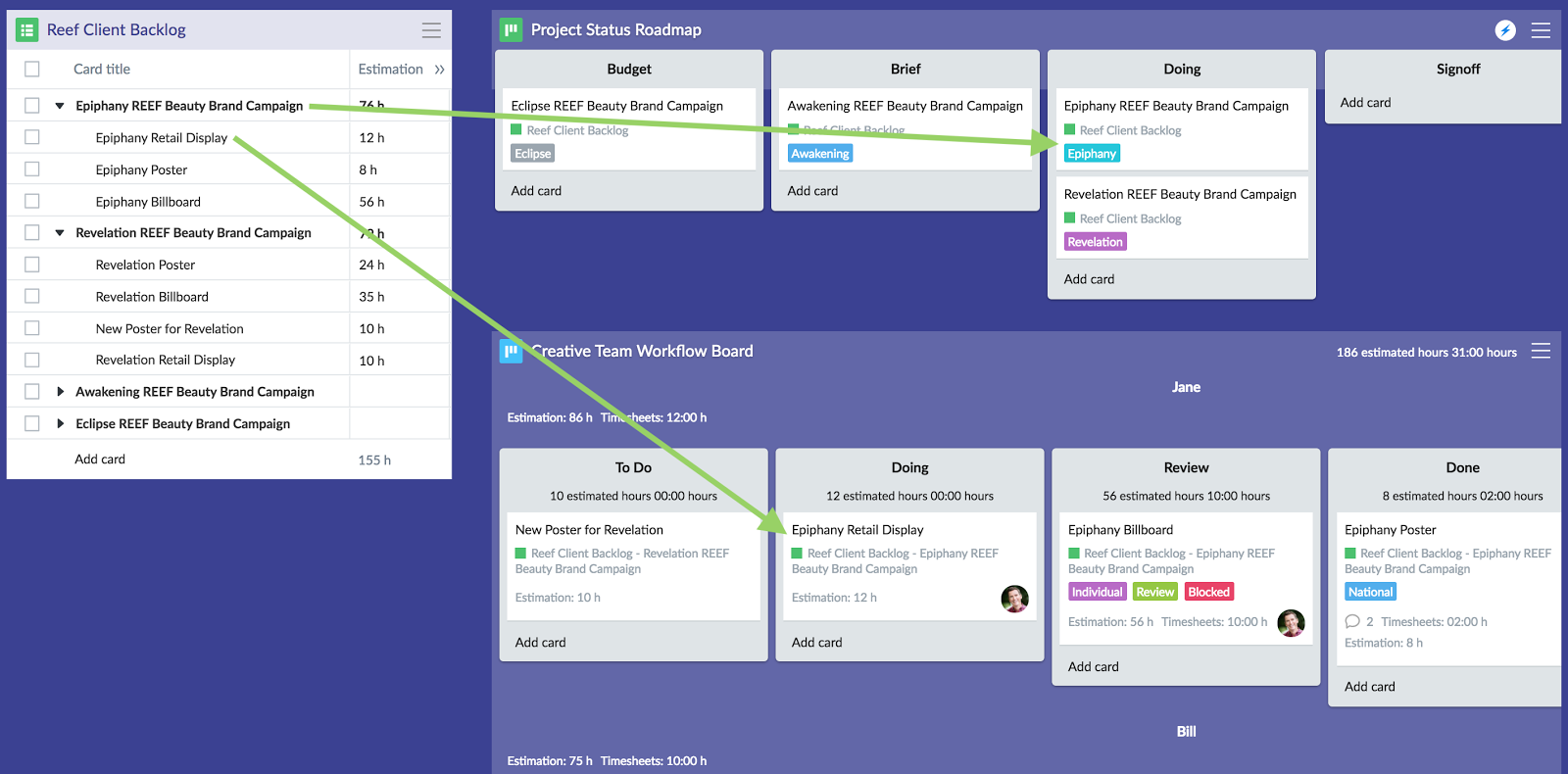Viewport: 1568px width, 774px height.
Task: Click the green Reef Client Backlog list icon
Action: [27, 30]
